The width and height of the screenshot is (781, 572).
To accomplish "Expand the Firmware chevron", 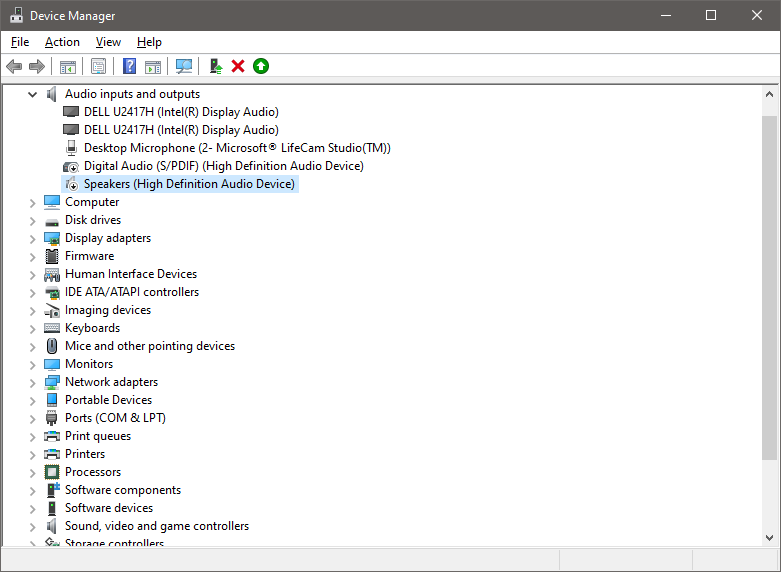I will (32, 257).
